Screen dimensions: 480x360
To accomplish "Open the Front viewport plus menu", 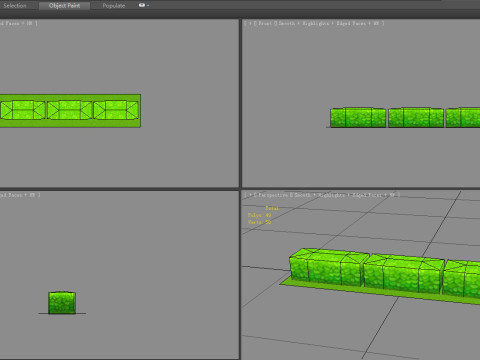I will [x=250, y=23].
